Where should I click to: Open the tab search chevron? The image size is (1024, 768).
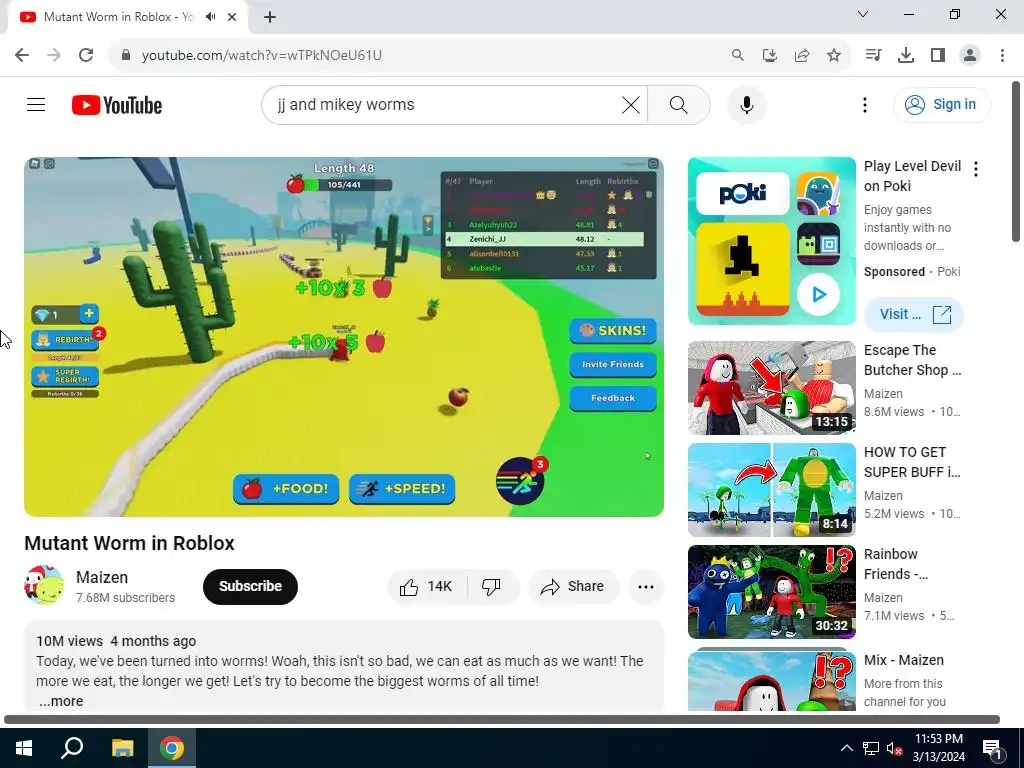863,14
